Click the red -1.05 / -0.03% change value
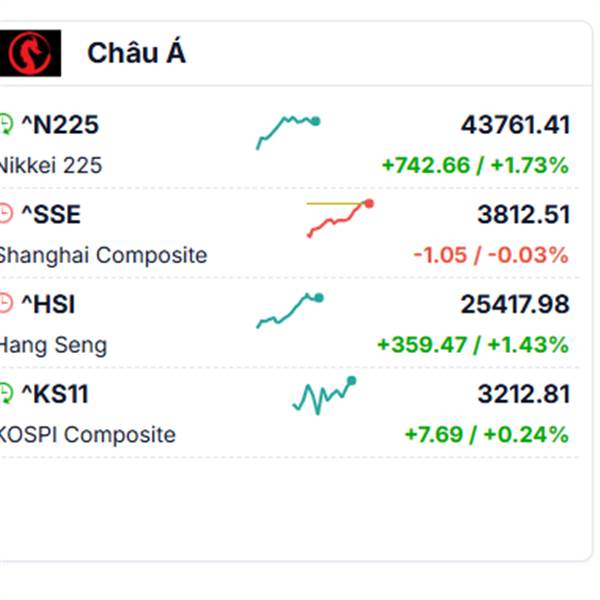The image size is (600, 600). 491,255
